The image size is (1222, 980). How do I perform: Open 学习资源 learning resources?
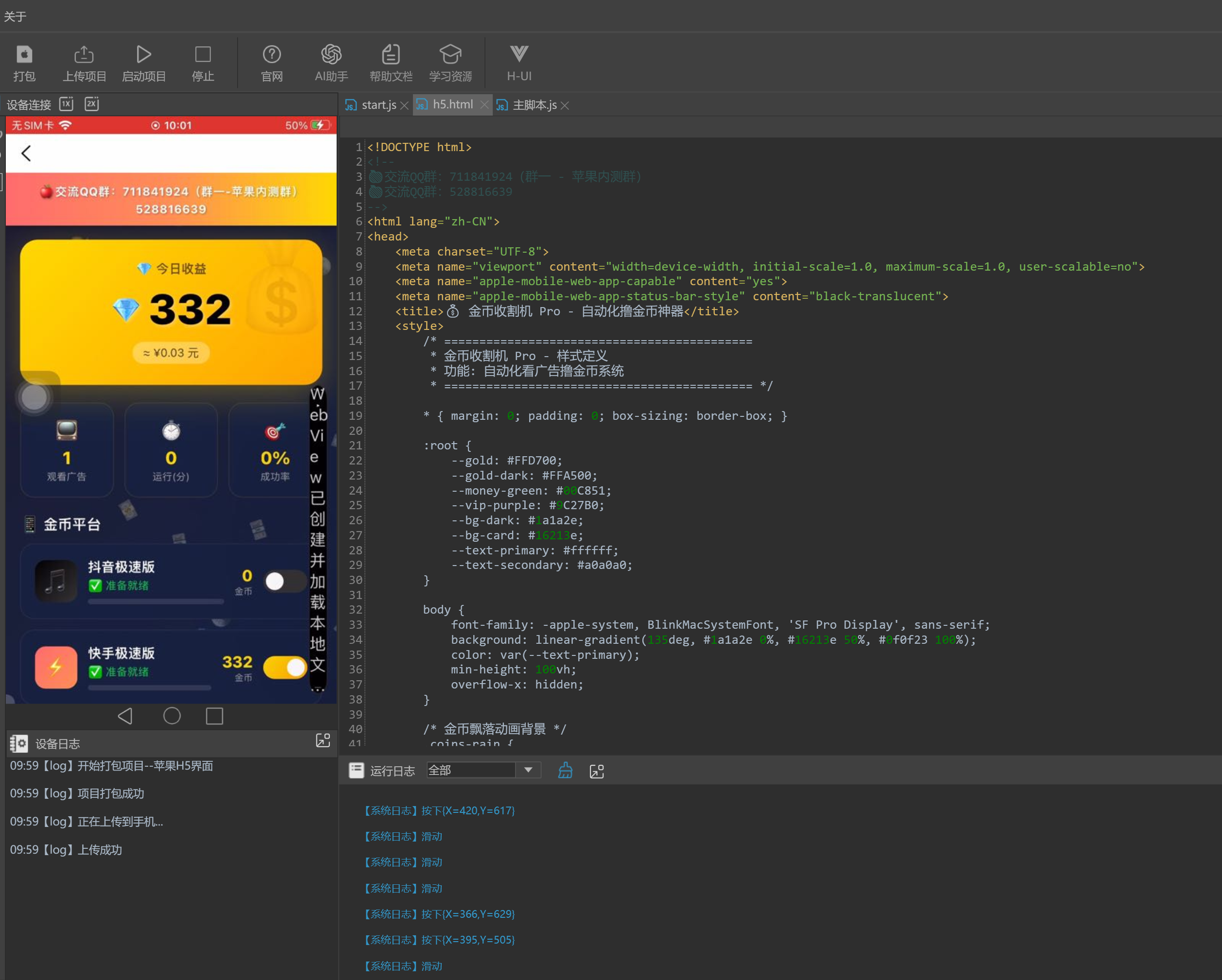coord(450,55)
